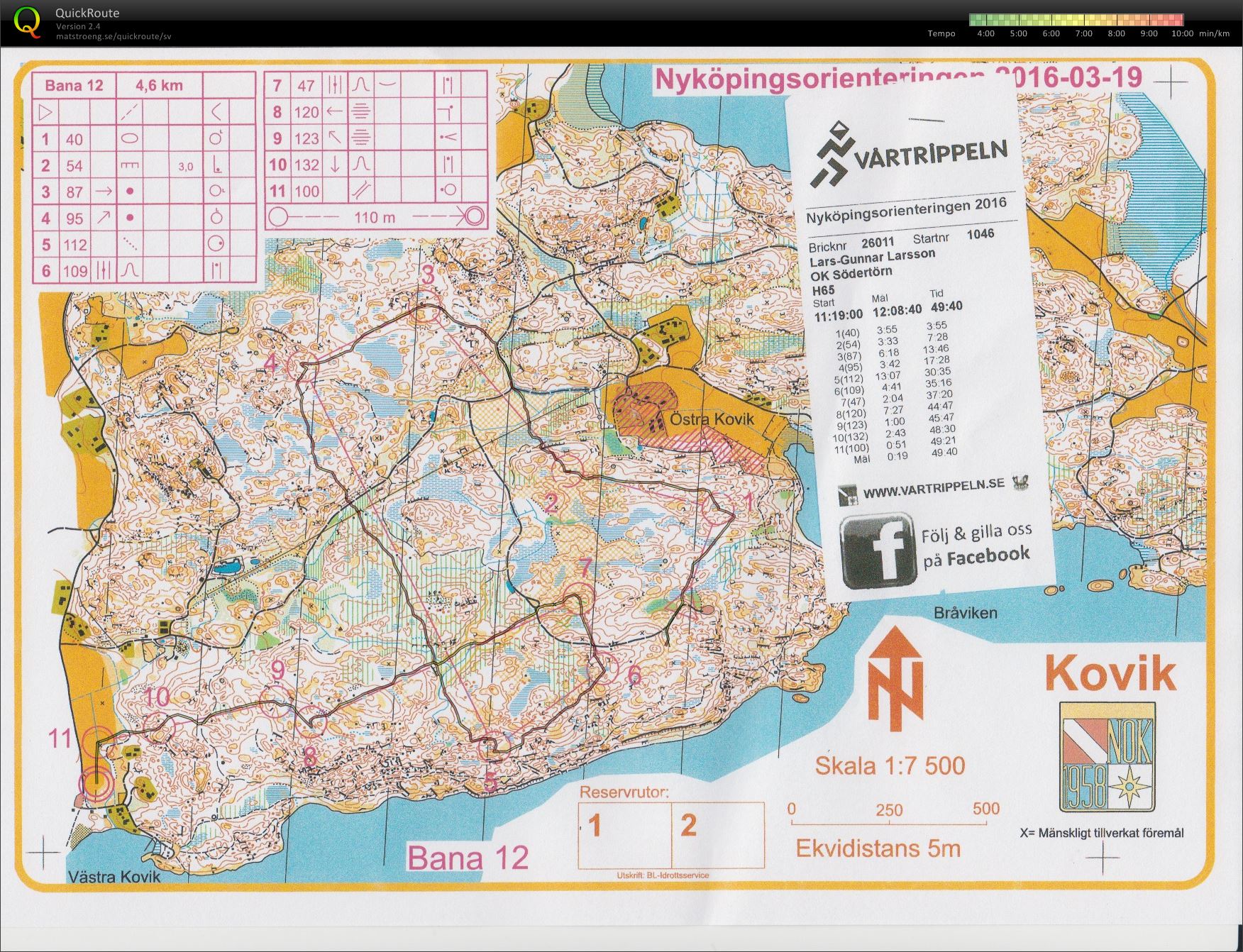Select Reservrutor box 1
Image resolution: width=1243 pixels, height=952 pixels.
[x=624, y=835]
